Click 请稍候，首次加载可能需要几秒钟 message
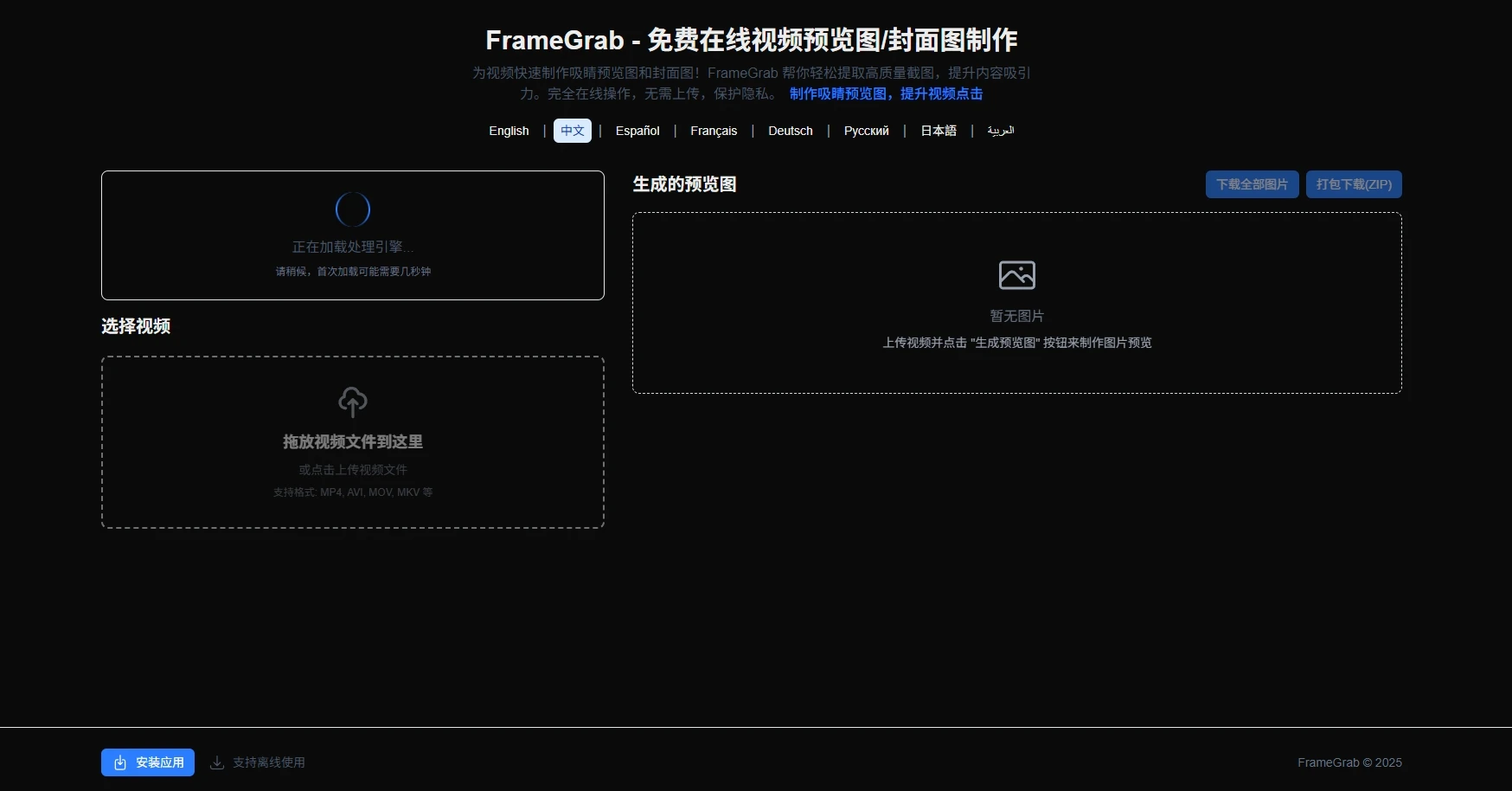Viewport: 1512px width, 791px height. click(353, 272)
